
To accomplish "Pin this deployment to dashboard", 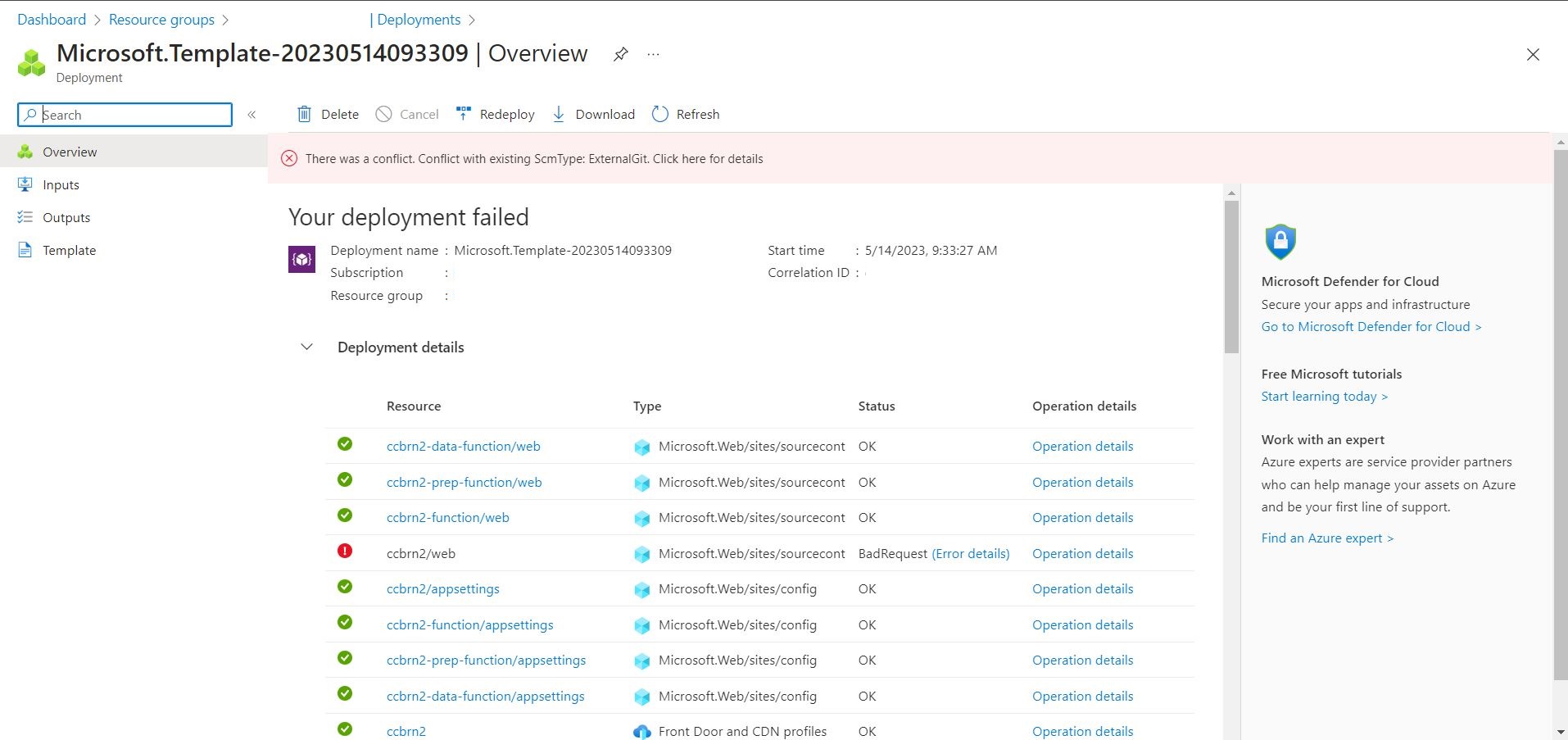I will pyautogui.click(x=620, y=54).
